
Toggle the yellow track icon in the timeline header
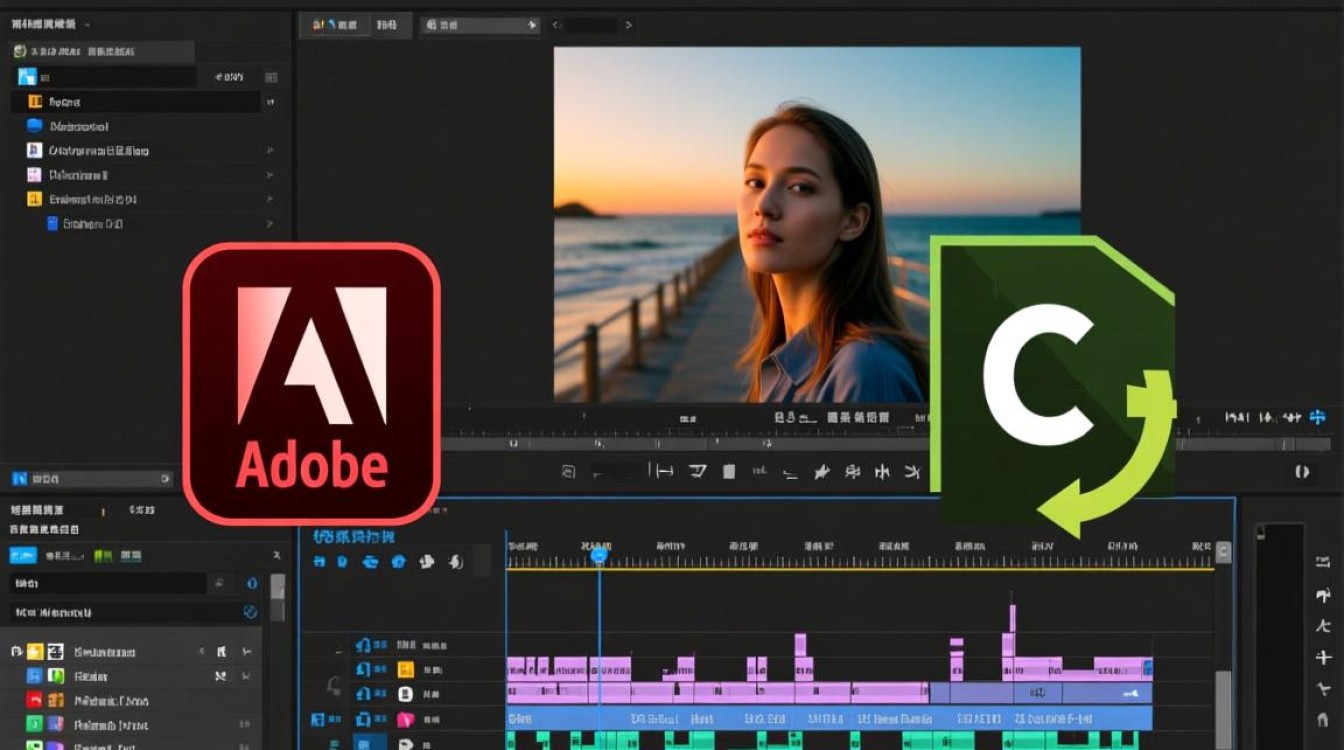(406, 670)
